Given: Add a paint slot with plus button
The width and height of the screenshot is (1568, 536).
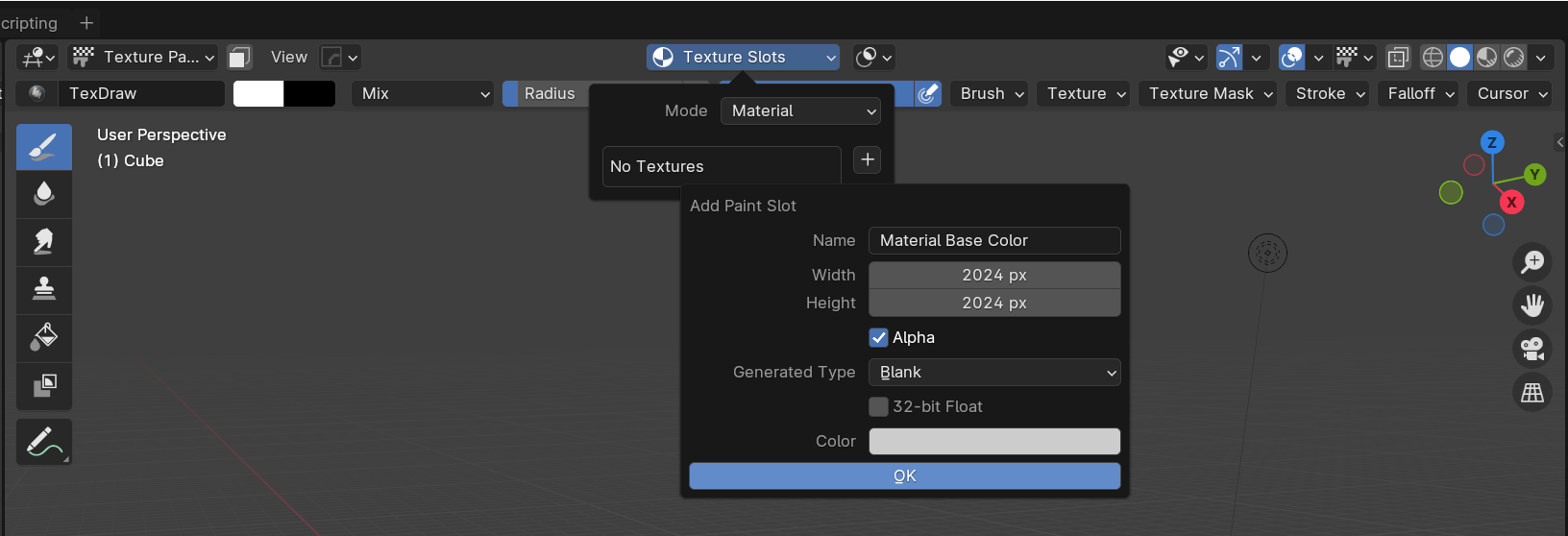Looking at the screenshot, I should (868, 159).
